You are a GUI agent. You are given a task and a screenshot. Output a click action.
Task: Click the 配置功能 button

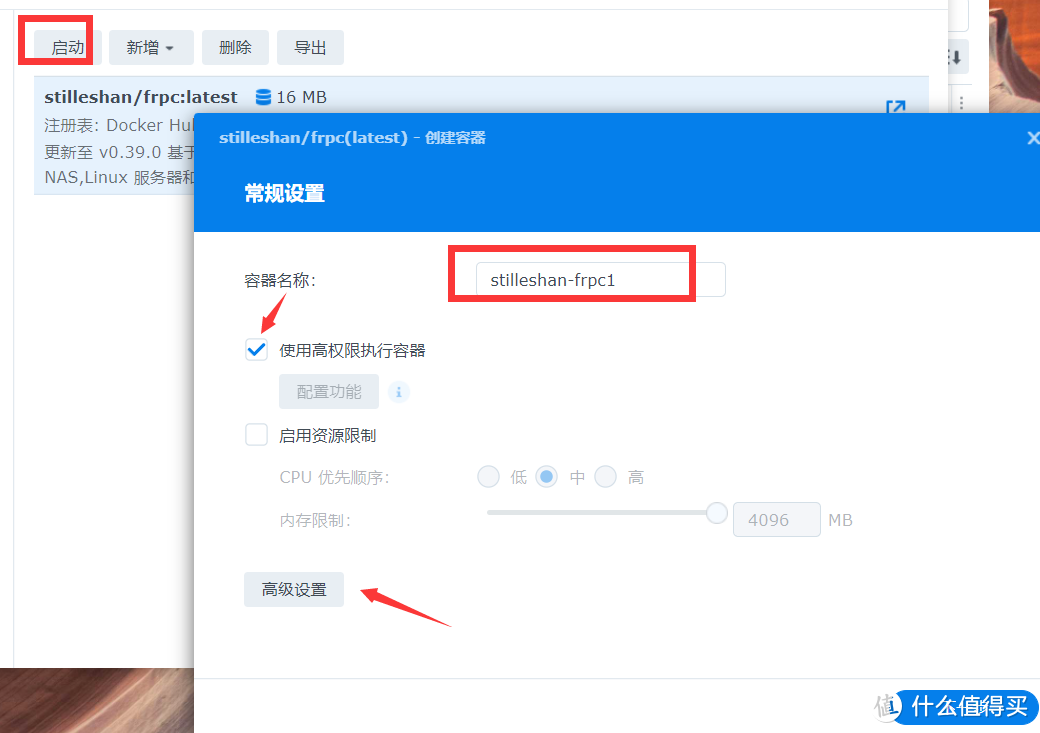329,392
